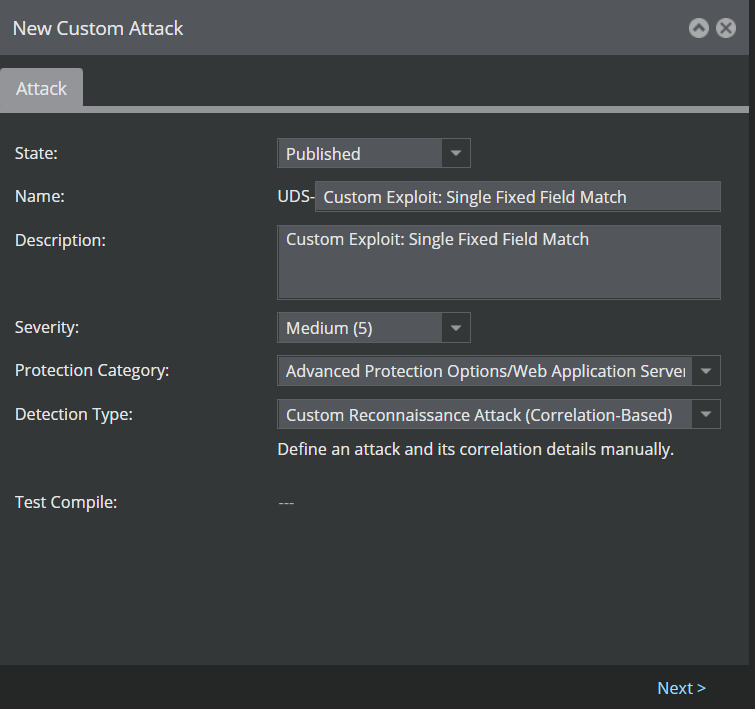Image resolution: width=755 pixels, height=709 pixels.
Task: Click the 'UDS-' name prefix text
Action: pos(296,197)
